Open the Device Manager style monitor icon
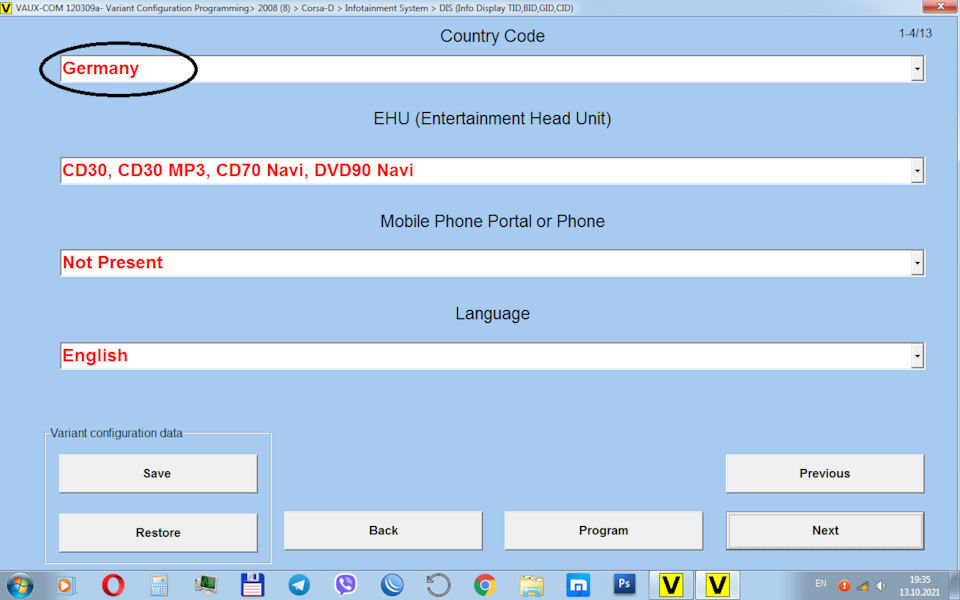This screenshot has height=600, width=960. coord(206,585)
